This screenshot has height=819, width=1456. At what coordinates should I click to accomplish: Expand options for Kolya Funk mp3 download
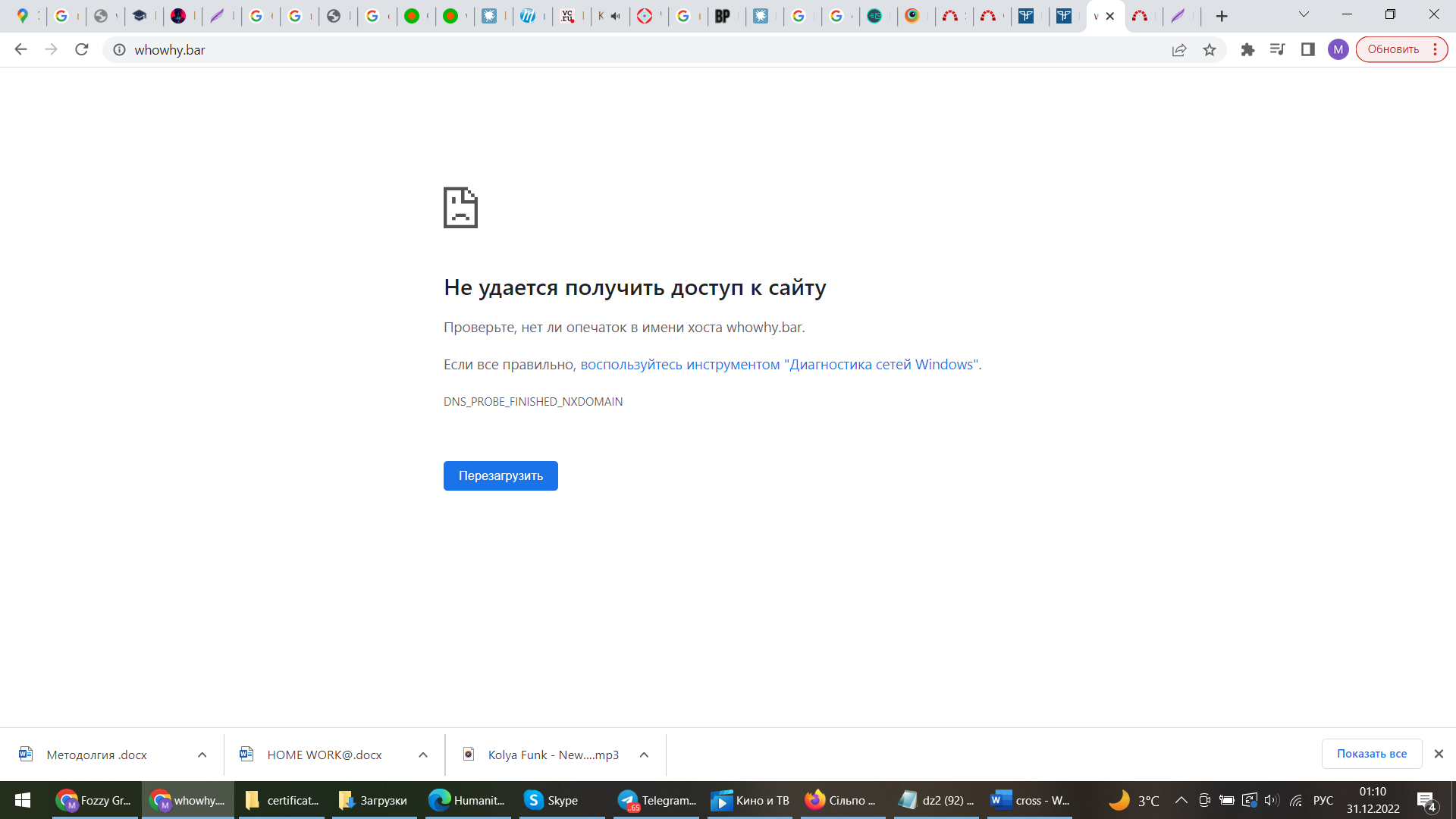pos(644,755)
